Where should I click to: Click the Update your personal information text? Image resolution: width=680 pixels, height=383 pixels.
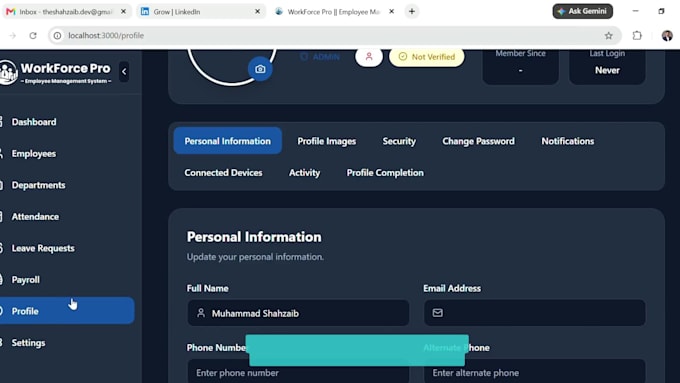point(255,257)
